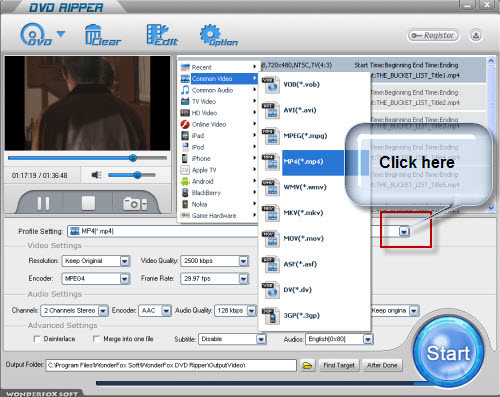Click the volume slider handle
This screenshot has height=397, width=500.
[137, 175]
